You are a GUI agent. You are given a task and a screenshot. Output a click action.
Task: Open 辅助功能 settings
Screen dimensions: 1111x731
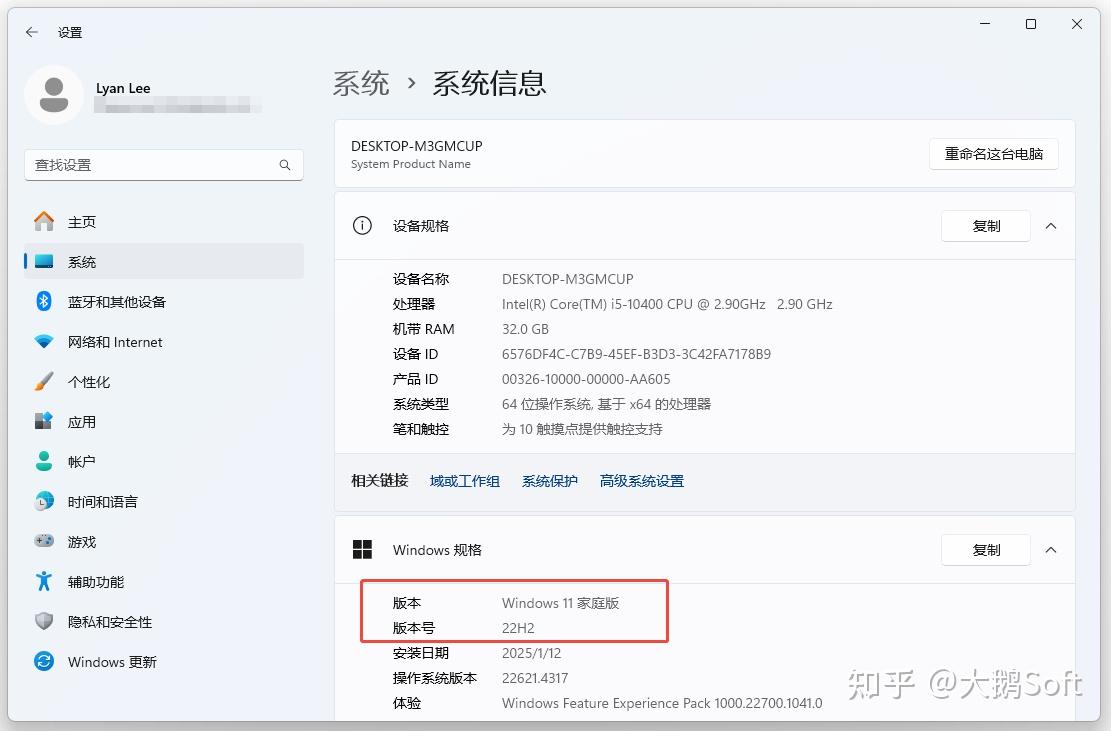pyautogui.click(x=164, y=582)
